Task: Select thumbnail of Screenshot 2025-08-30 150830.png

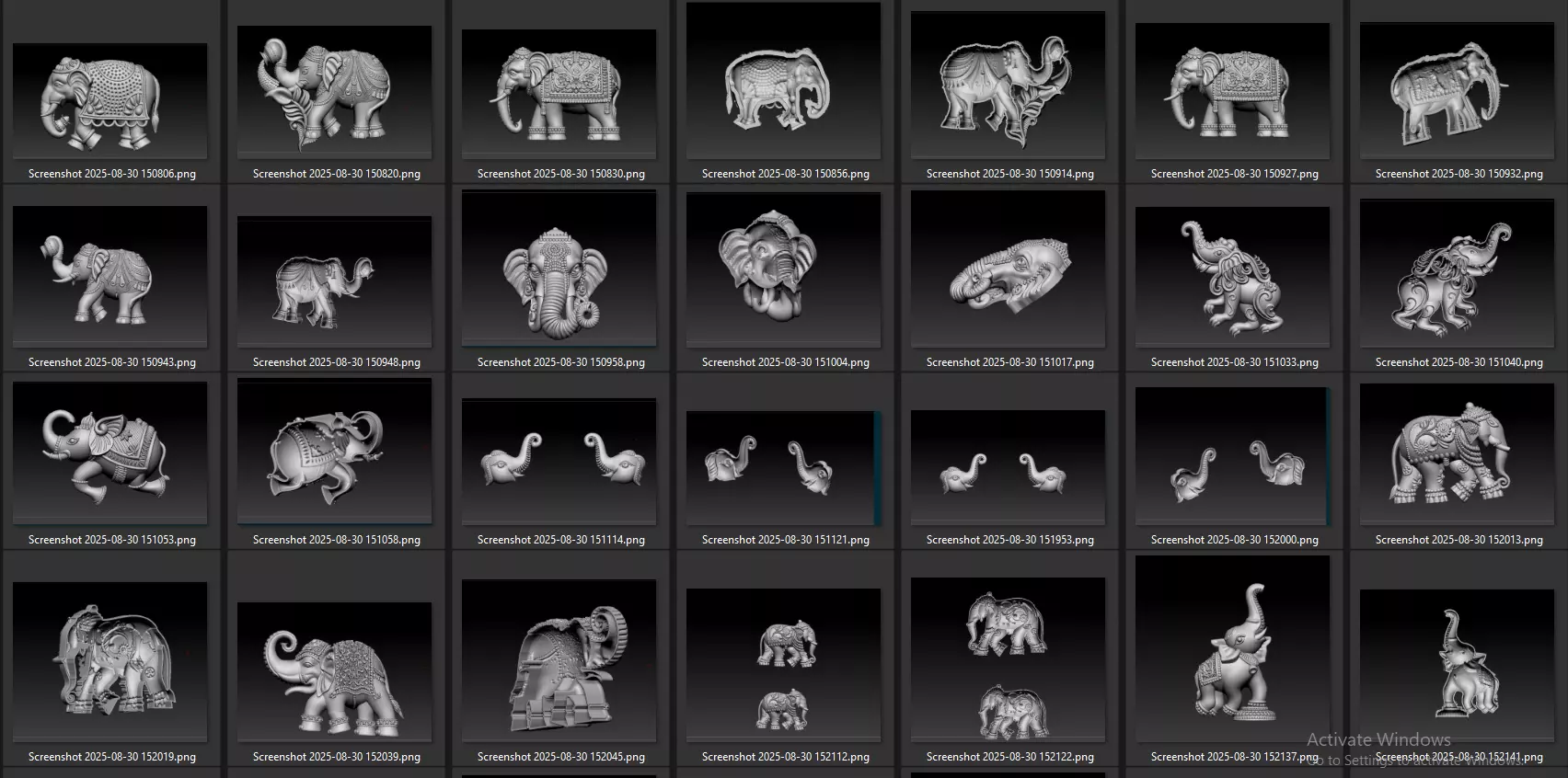Action: [559, 94]
